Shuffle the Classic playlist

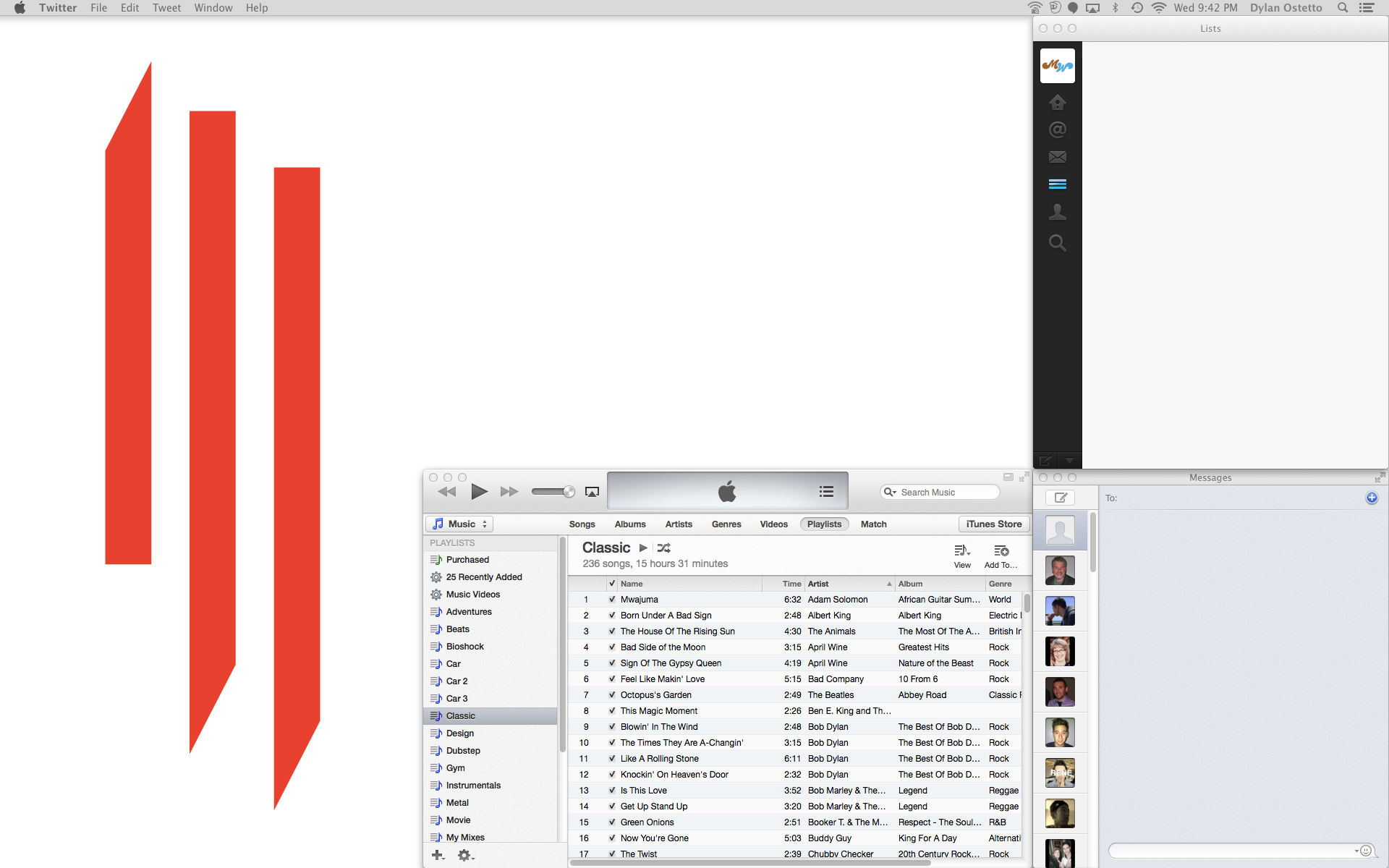[x=664, y=548]
